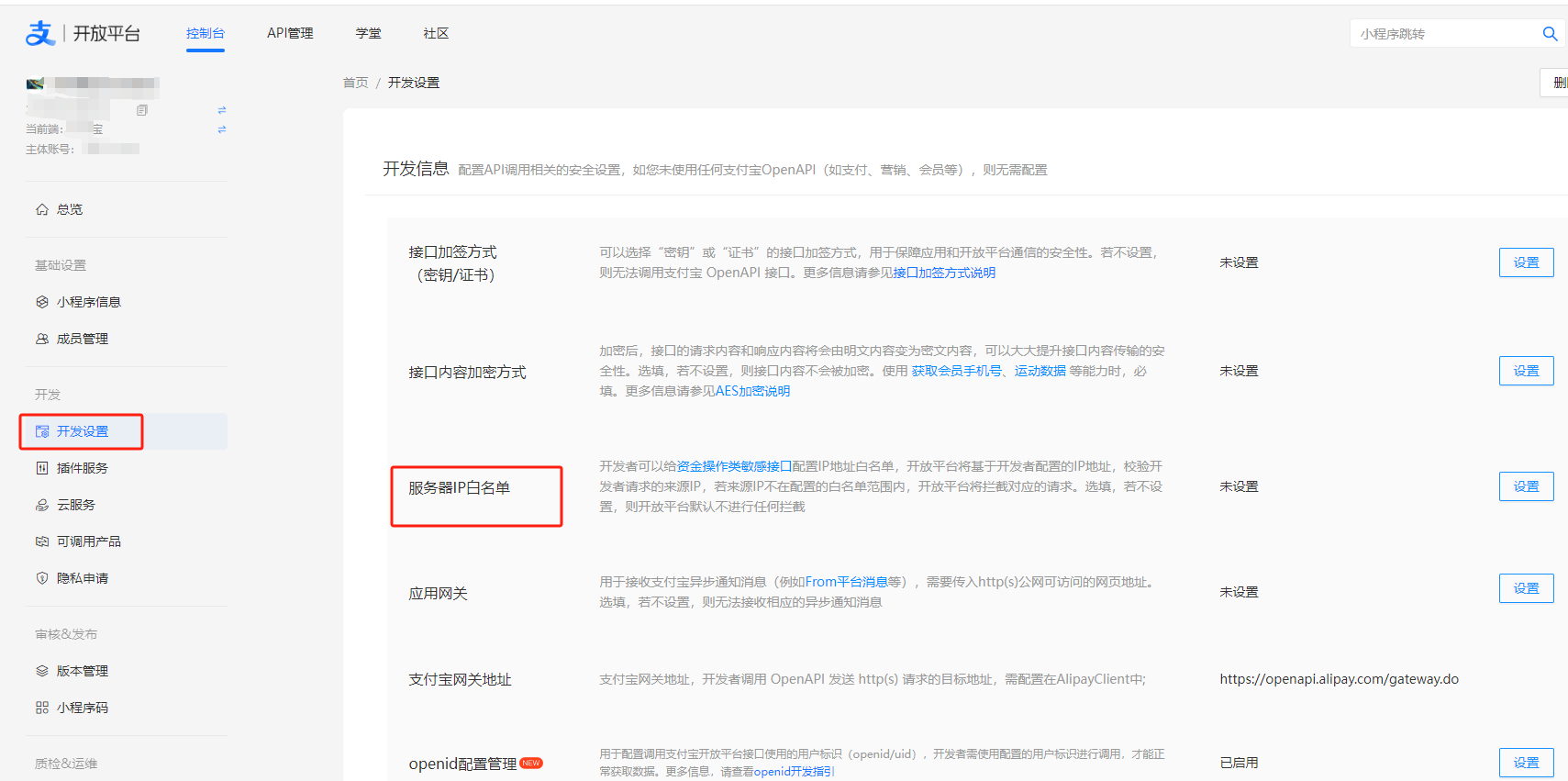Open 插件服务 in the sidebar
1568x781 pixels.
tap(82, 468)
